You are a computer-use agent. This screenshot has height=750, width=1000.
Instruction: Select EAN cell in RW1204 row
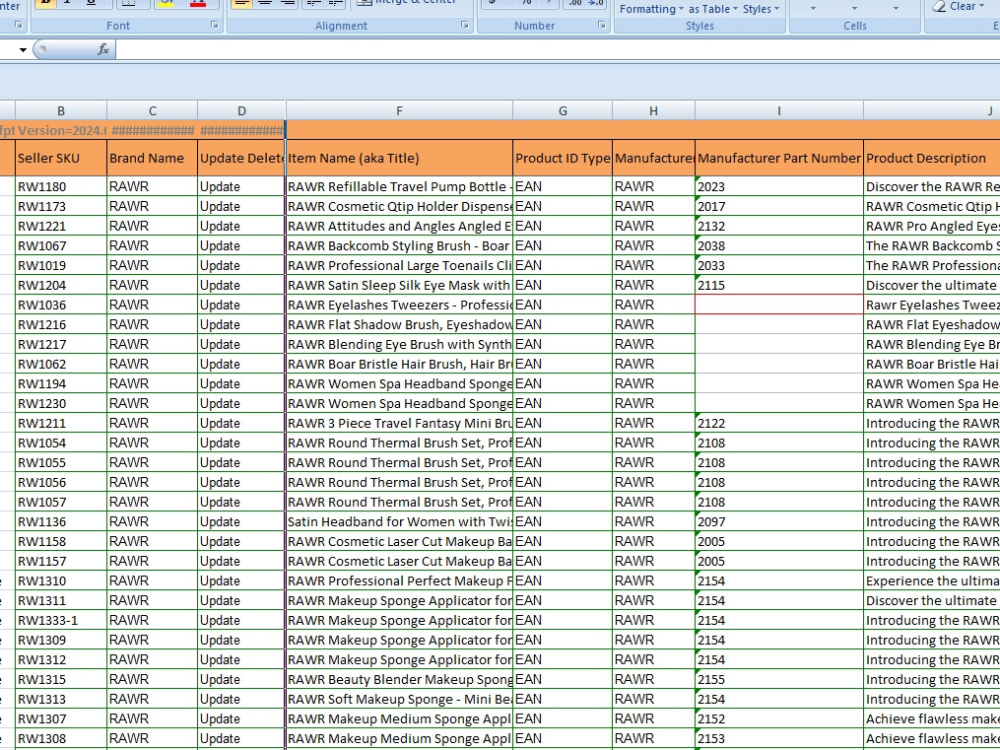pyautogui.click(x=562, y=285)
